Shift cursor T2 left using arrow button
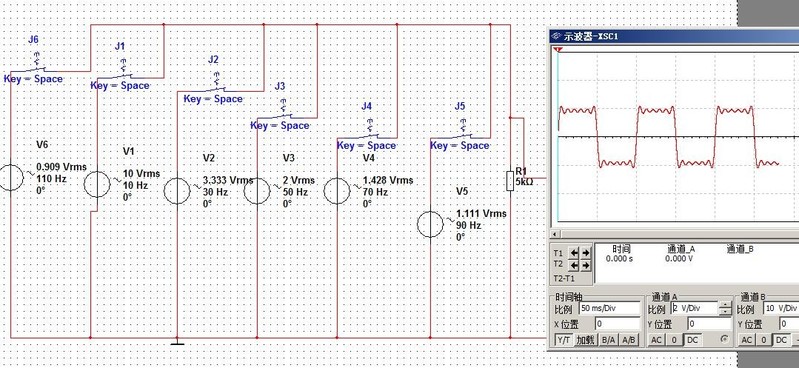799x368 pixels. click(x=575, y=265)
